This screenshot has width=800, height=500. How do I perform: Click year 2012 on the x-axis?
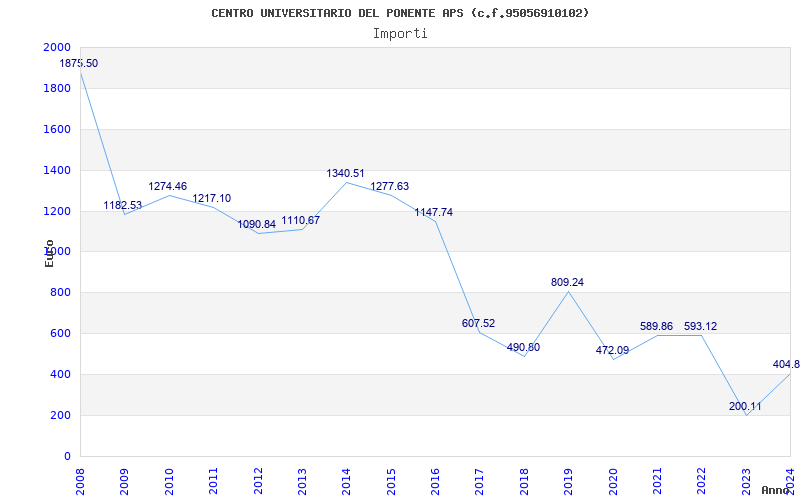tap(258, 481)
